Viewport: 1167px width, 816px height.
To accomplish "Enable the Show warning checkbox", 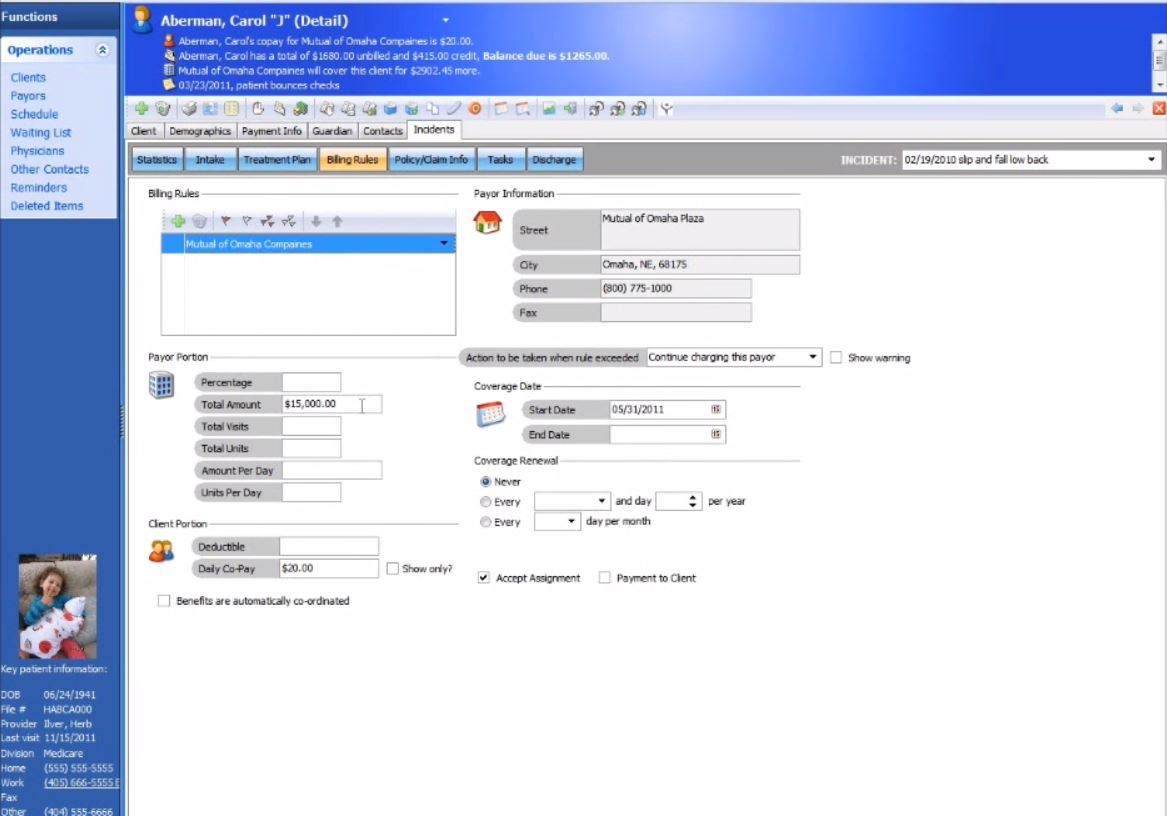I will tap(836, 357).
